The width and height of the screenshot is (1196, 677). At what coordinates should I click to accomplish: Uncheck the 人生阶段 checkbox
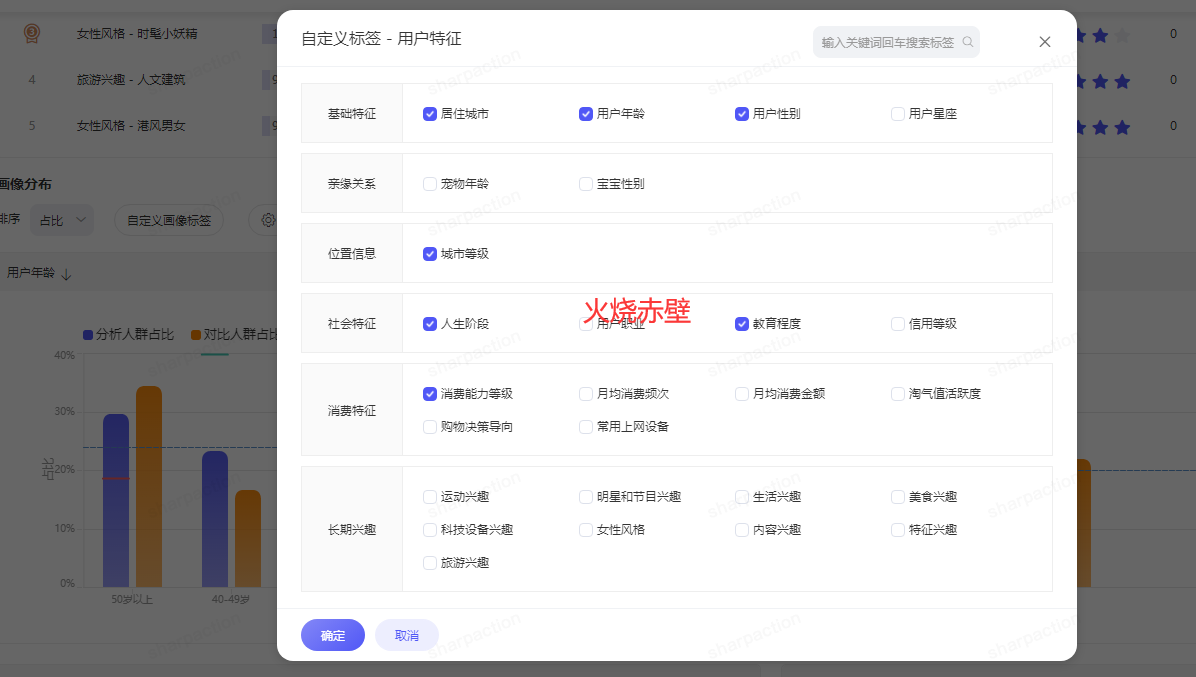(429, 324)
